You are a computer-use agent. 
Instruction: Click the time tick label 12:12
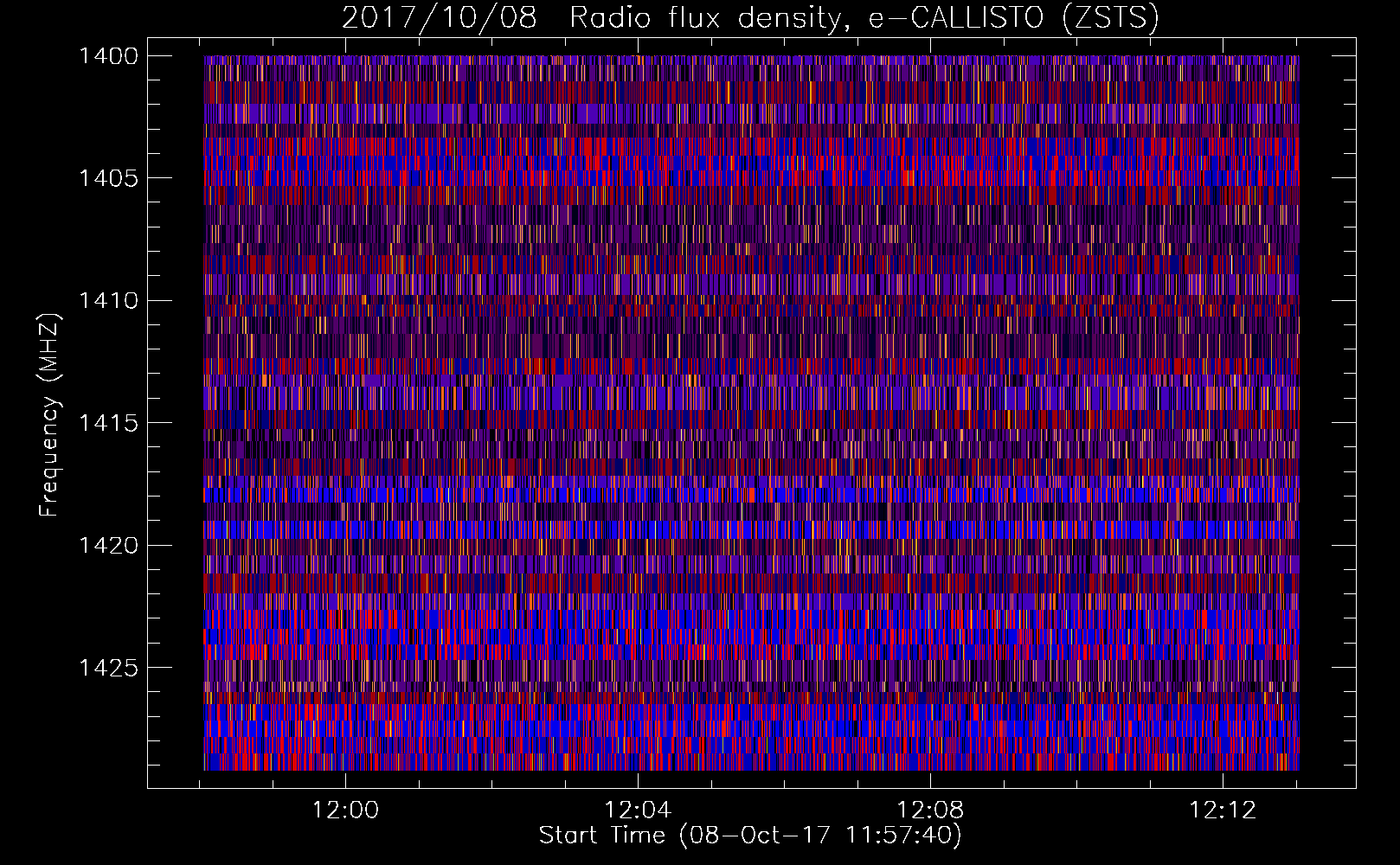tap(1223, 811)
